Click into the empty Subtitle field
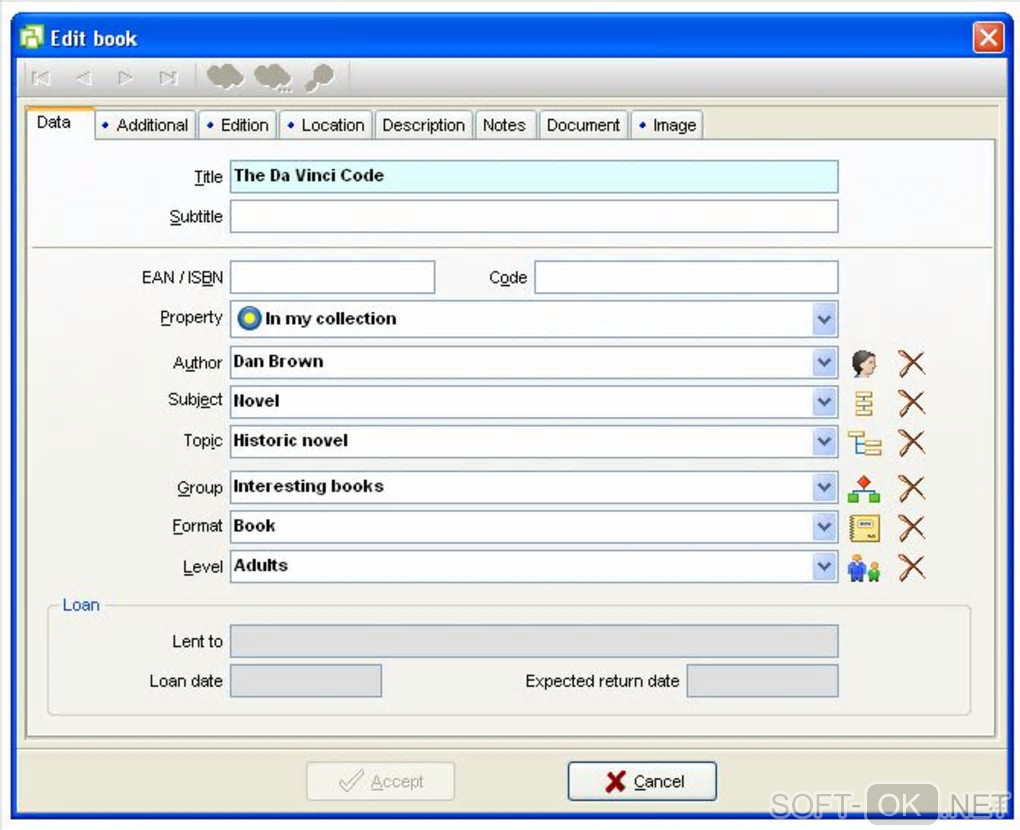1020x830 pixels. (534, 216)
